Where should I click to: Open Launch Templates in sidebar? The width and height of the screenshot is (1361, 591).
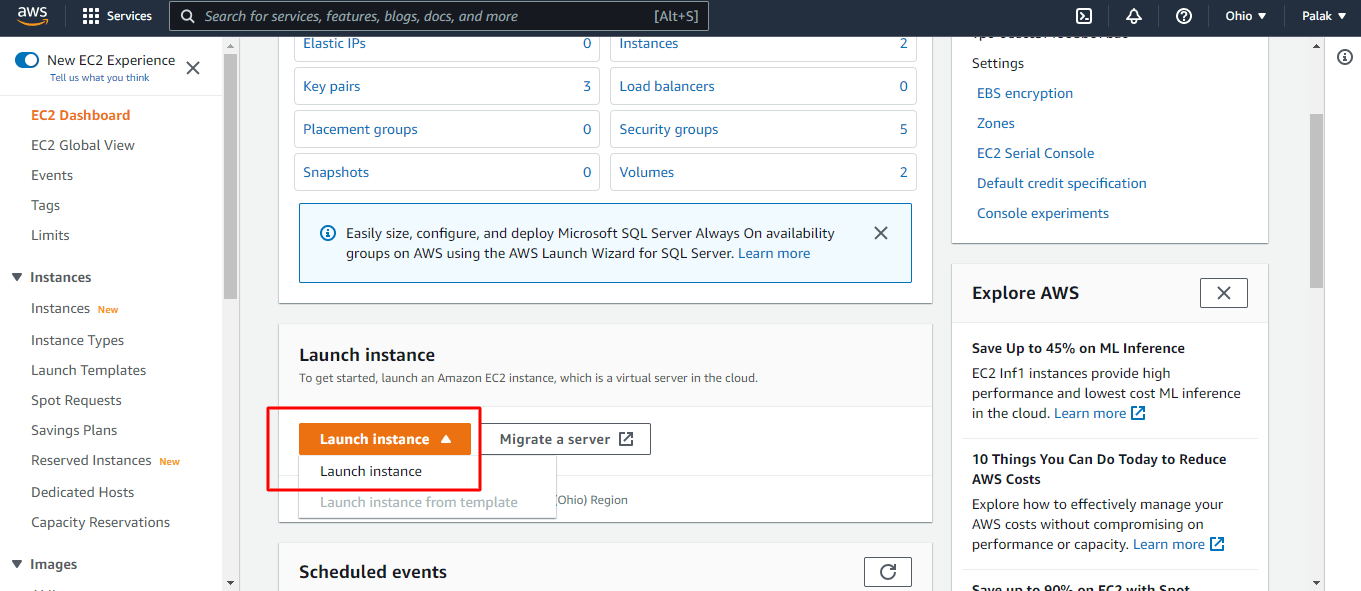point(89,370)
